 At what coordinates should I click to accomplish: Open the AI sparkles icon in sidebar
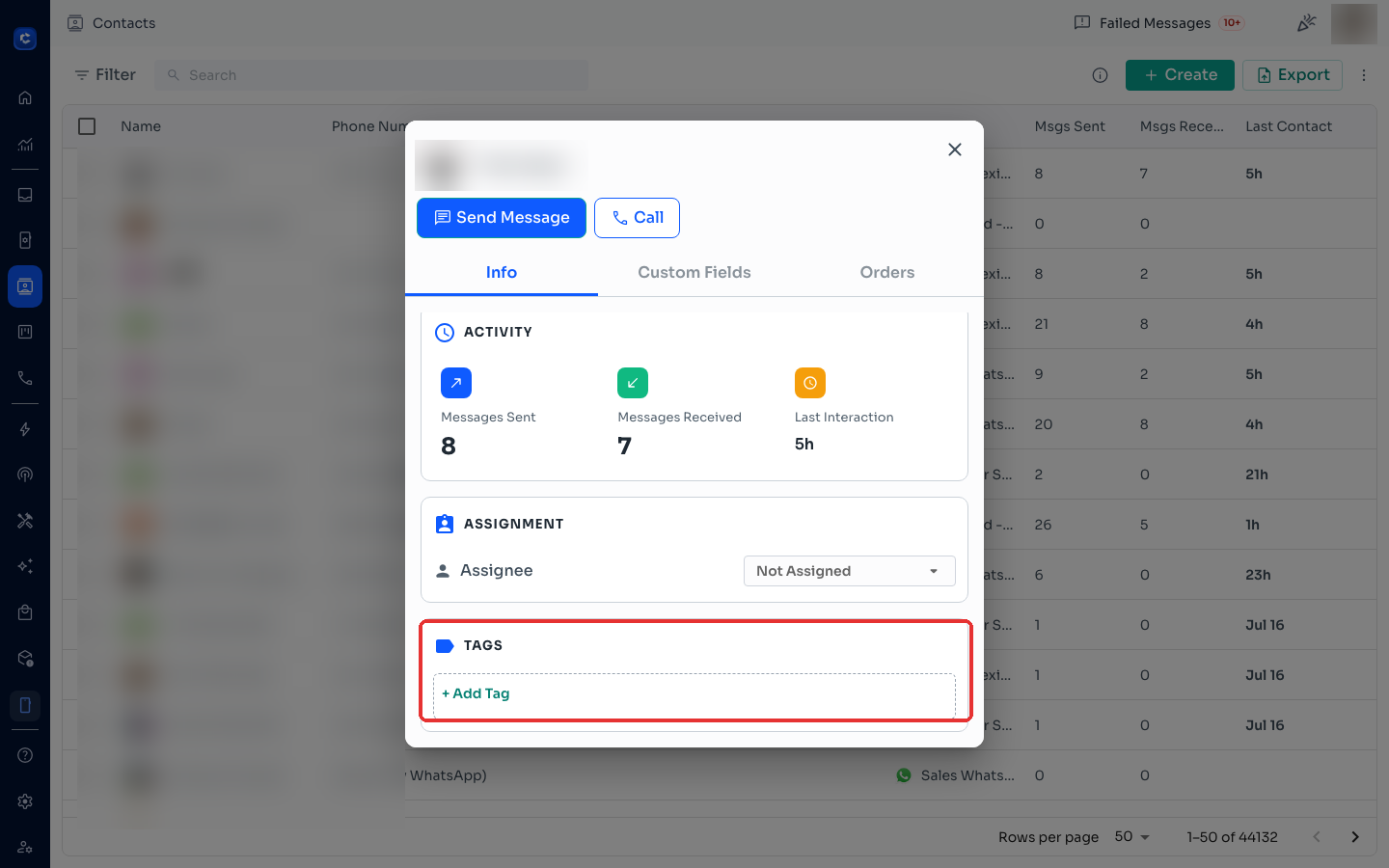(x=25, y=566)
